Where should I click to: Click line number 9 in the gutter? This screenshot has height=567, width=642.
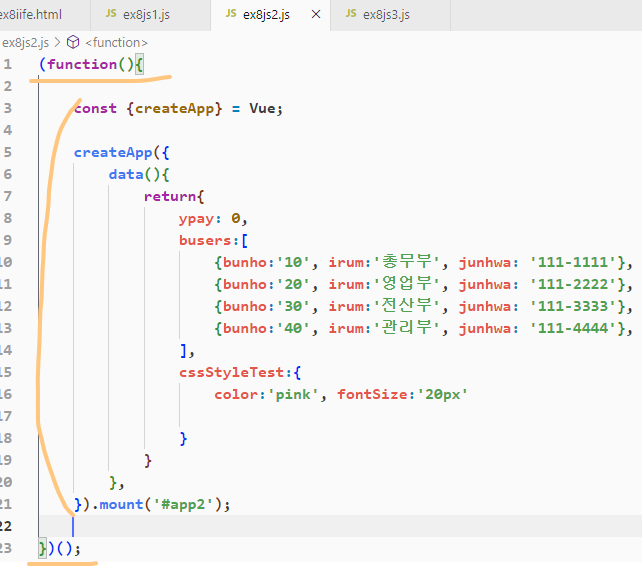click(8, 240)
